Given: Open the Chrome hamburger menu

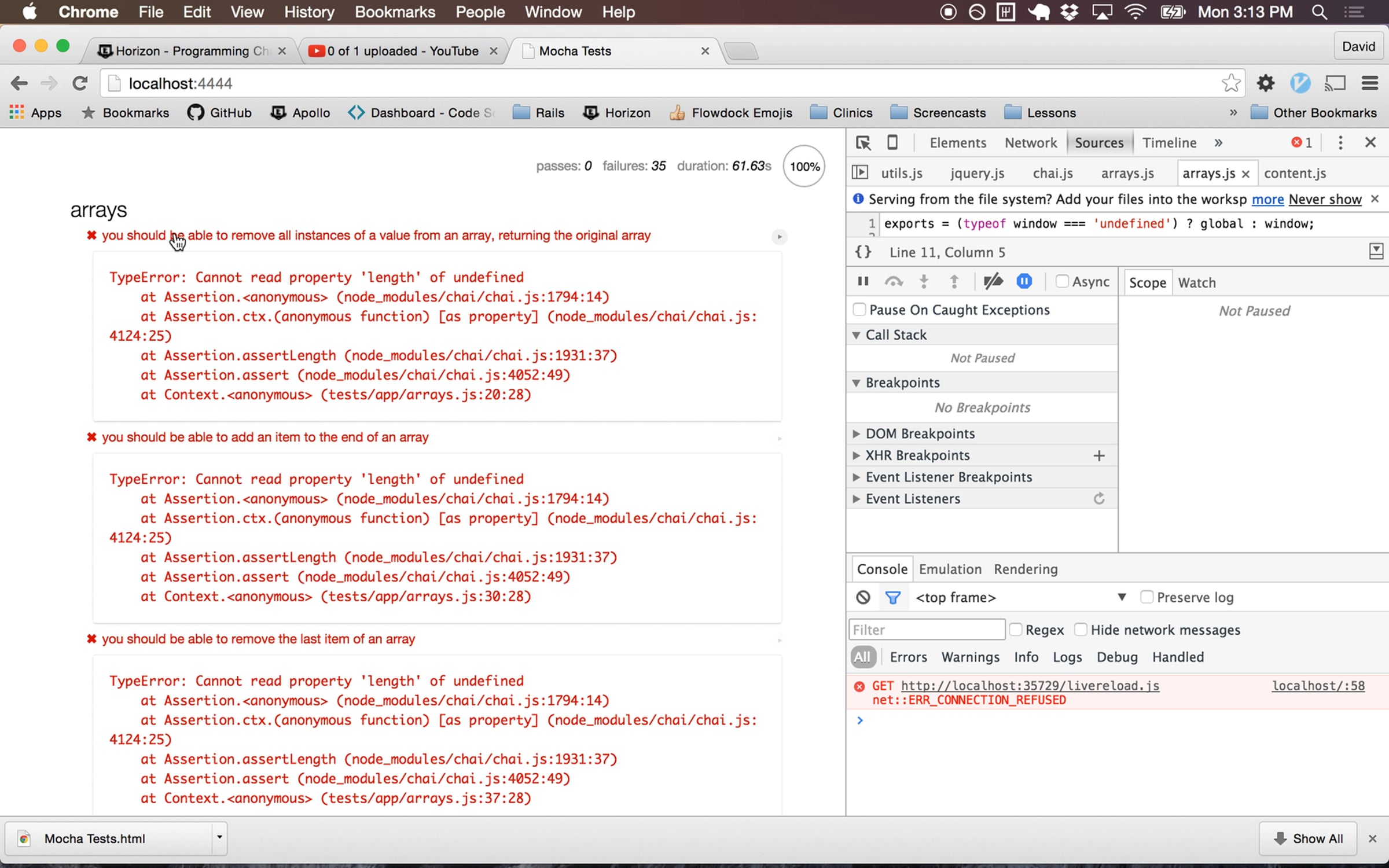Looking at the screenshot, I should [1370, 83].
